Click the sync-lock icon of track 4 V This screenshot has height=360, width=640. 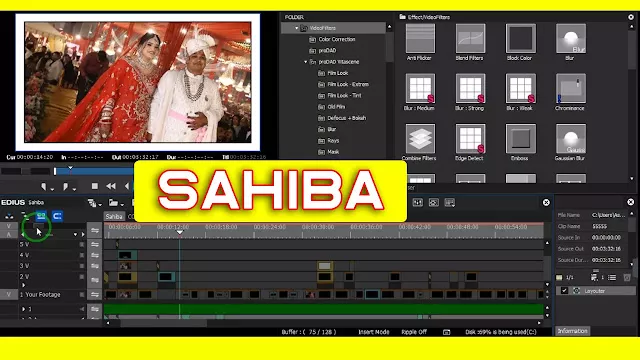click(95, 255)
